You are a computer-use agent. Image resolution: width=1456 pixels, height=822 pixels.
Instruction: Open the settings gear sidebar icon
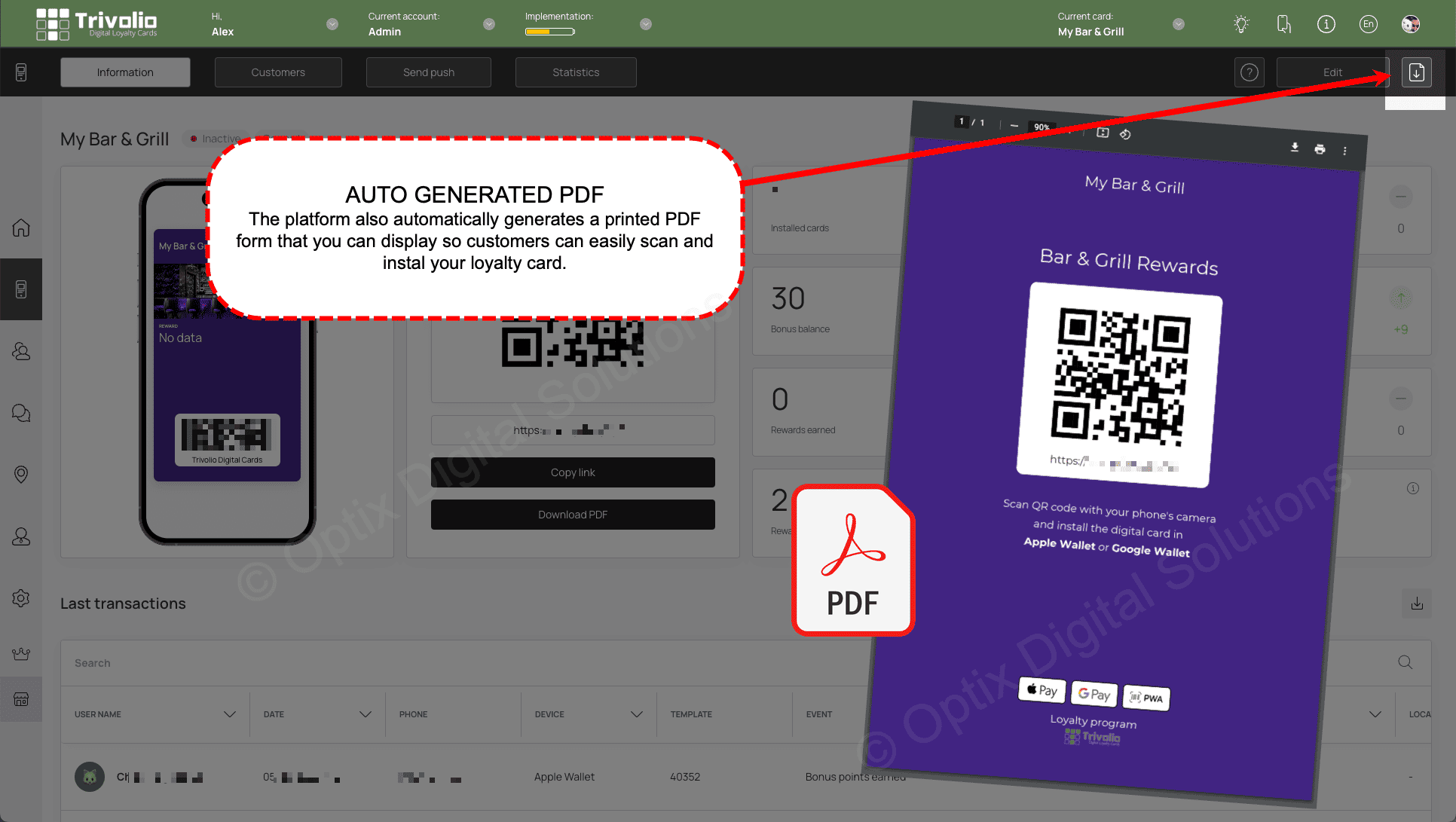coord(21,598)
